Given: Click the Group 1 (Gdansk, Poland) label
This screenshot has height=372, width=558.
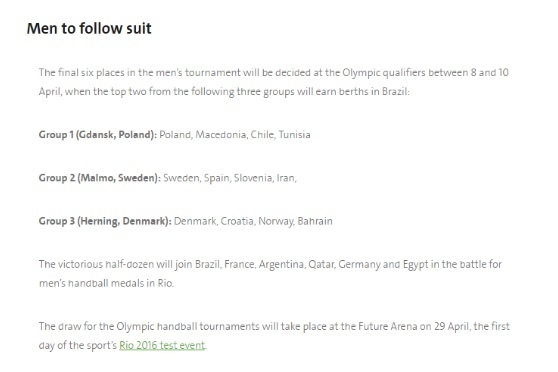Looking at the screenshot, I should pos(98,135).
